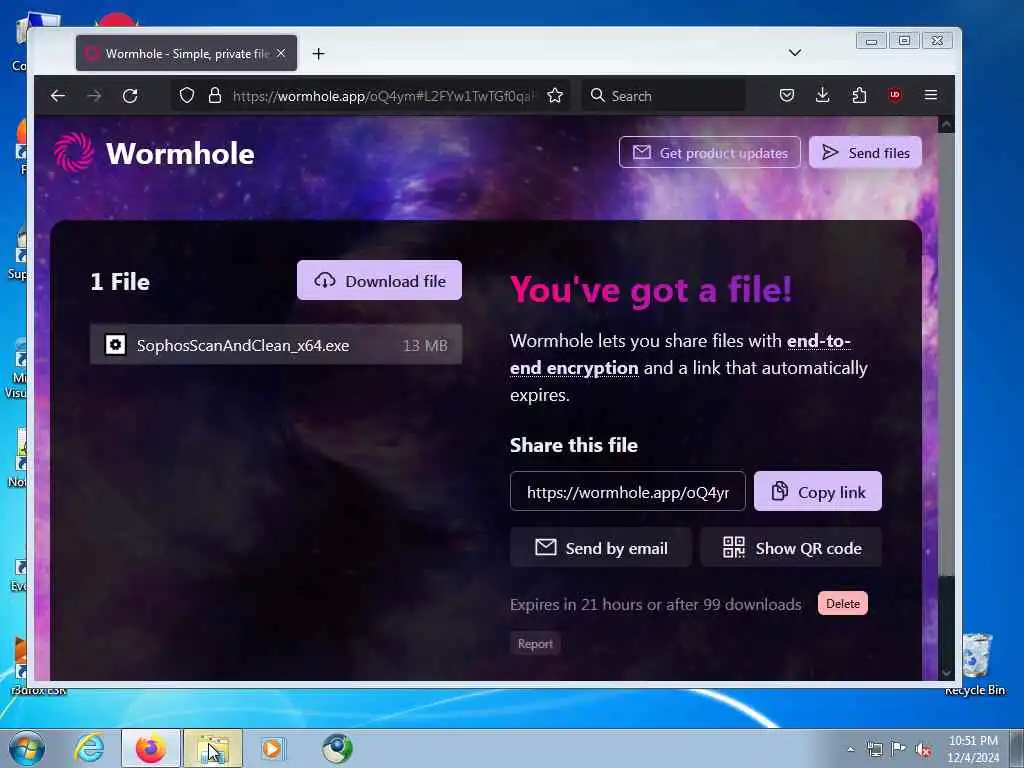Open the Windows Start menu

click(27, 748)
